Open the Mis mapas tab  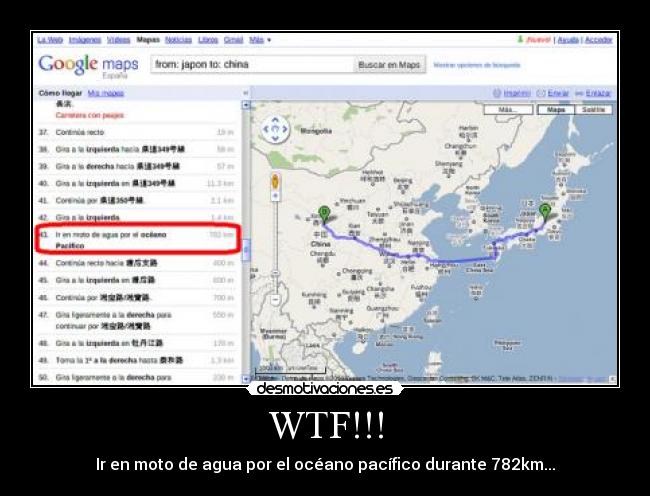106,93
